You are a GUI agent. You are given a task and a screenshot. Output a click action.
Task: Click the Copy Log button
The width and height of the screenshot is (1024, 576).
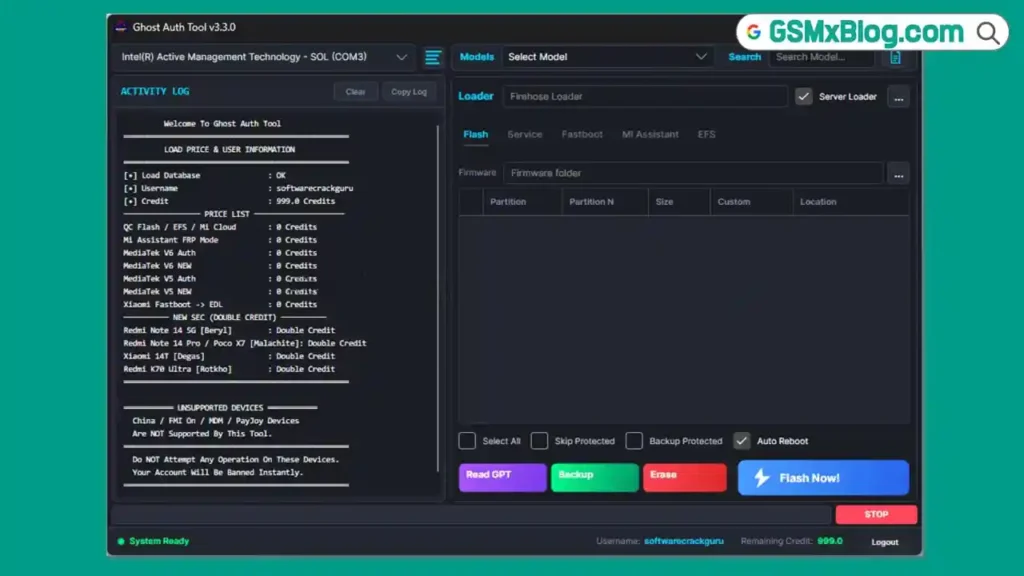(x=409, y=92)
